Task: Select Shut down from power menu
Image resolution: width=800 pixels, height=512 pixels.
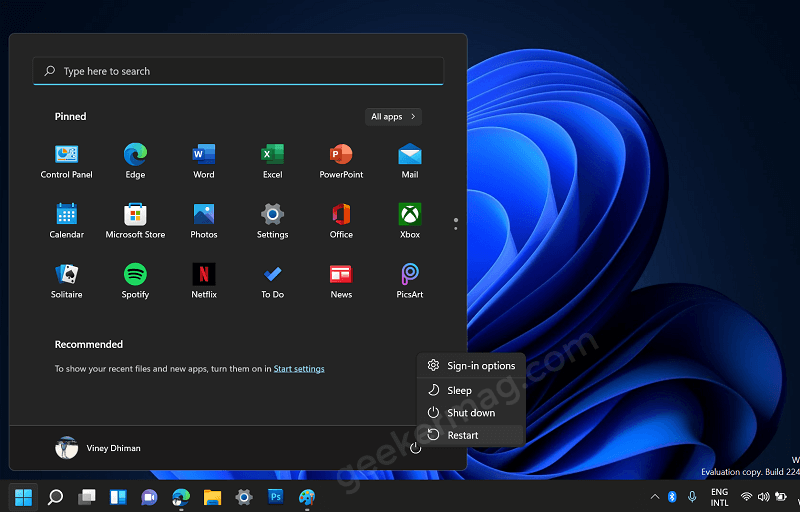Action: click(x=471, y=413)
